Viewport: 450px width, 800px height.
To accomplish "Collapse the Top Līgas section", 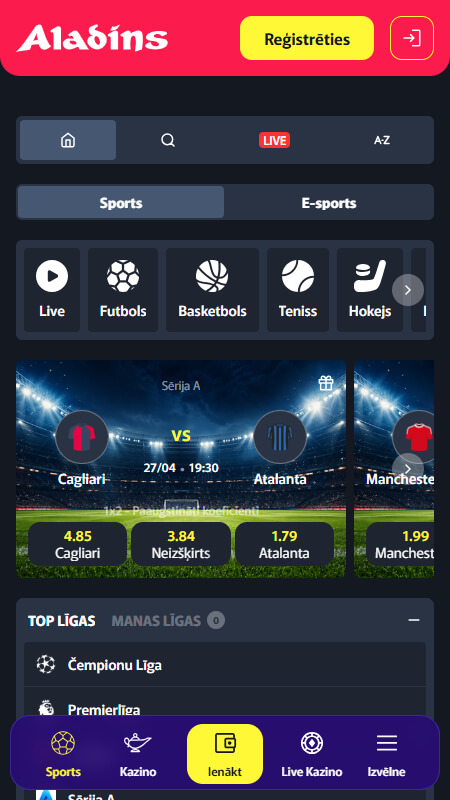I will pos(414,620).
